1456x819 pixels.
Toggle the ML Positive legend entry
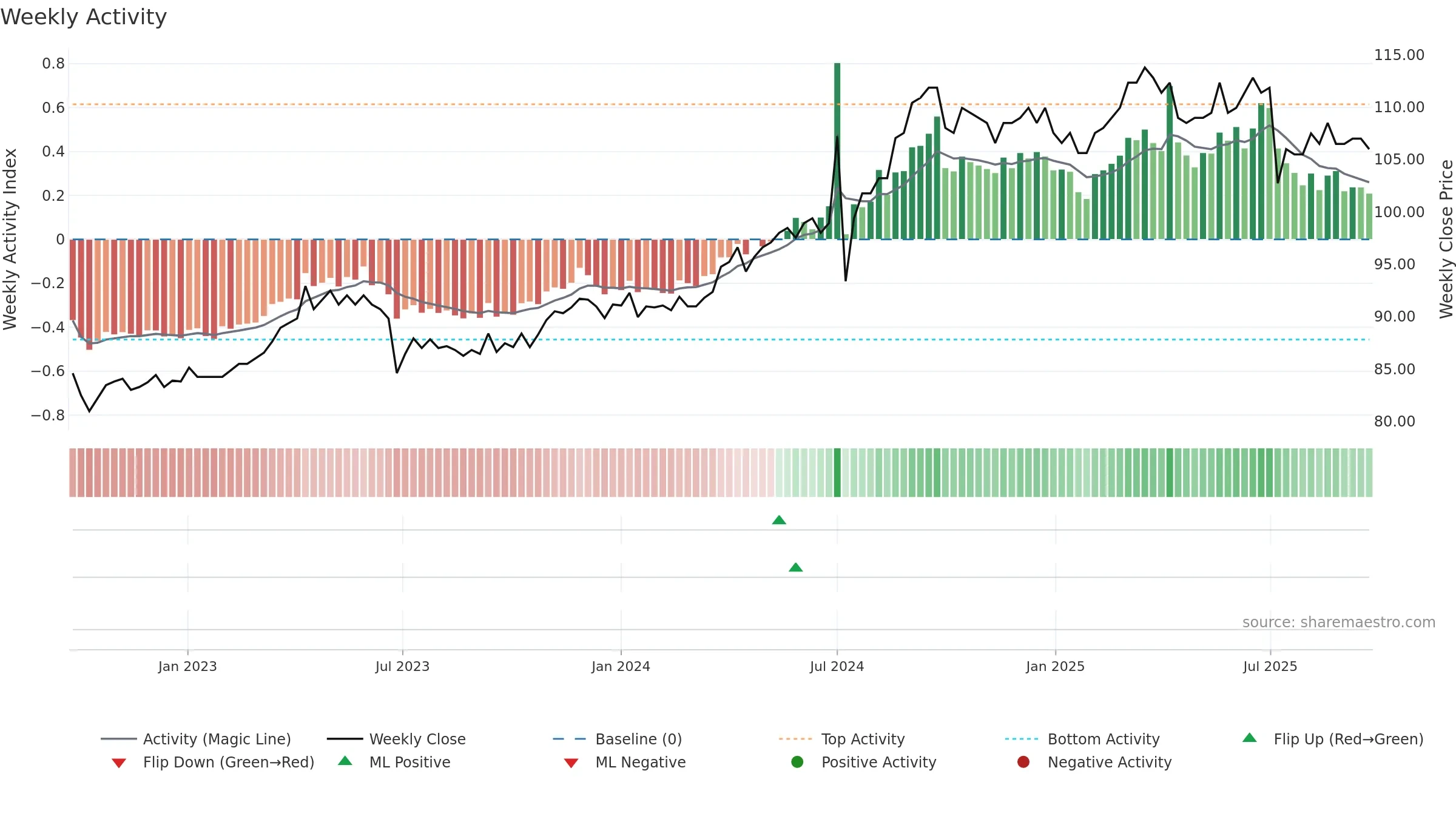[x=394, y=762]
